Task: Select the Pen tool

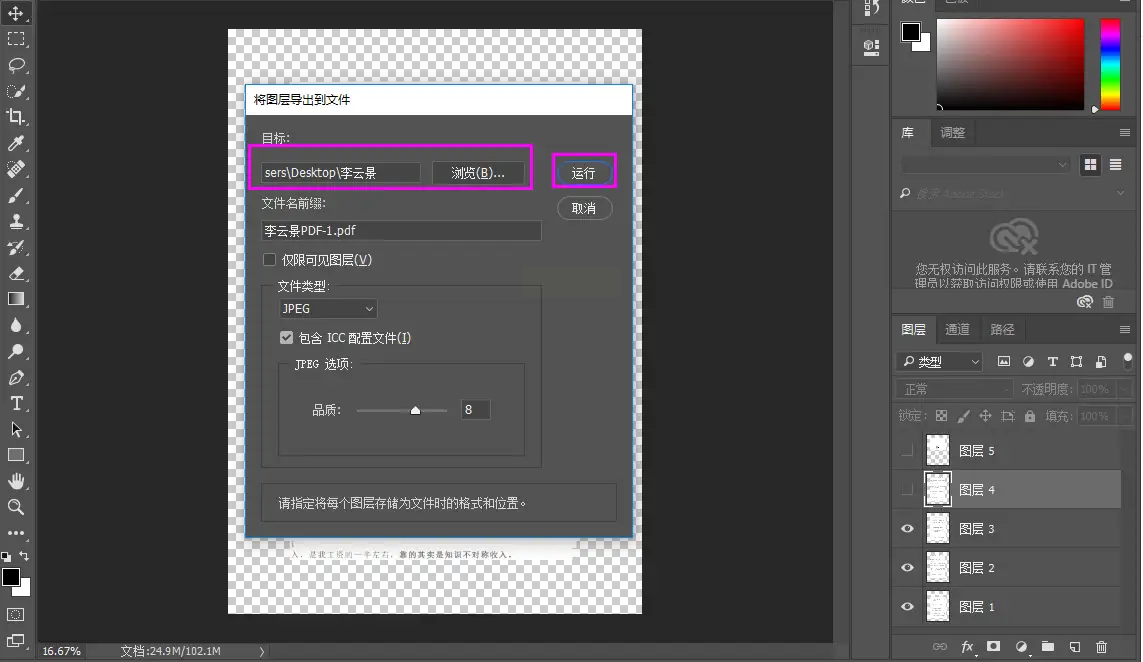Action: click(15, 378)
